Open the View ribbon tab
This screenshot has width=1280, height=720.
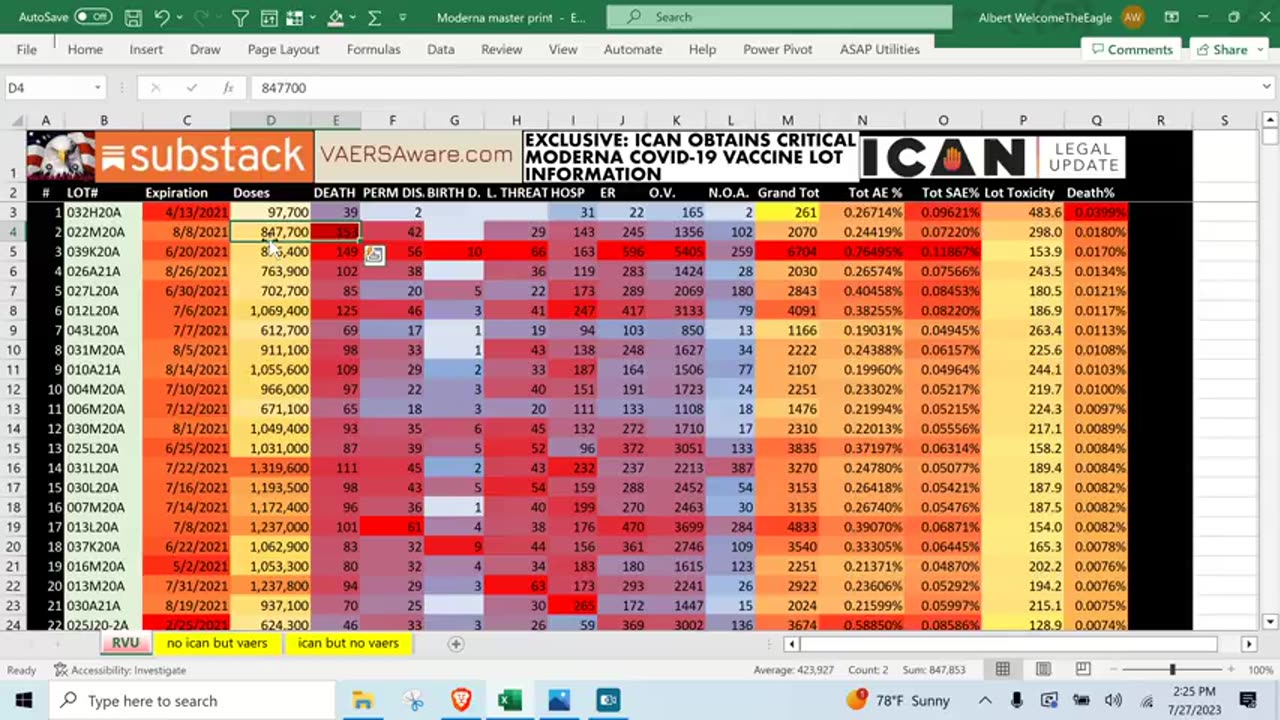[562, 49]
